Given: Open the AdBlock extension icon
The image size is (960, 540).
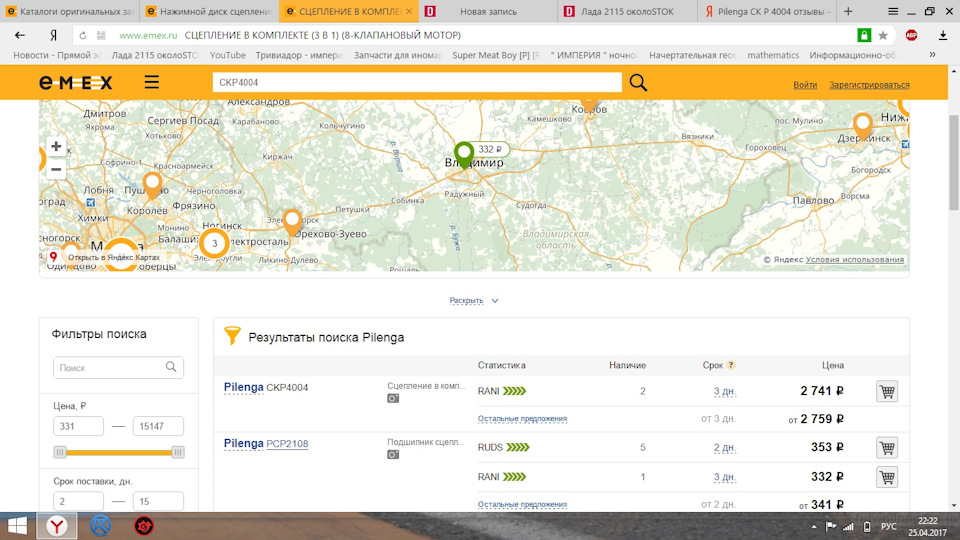Looking at the screenshot, I should point(911,36).
